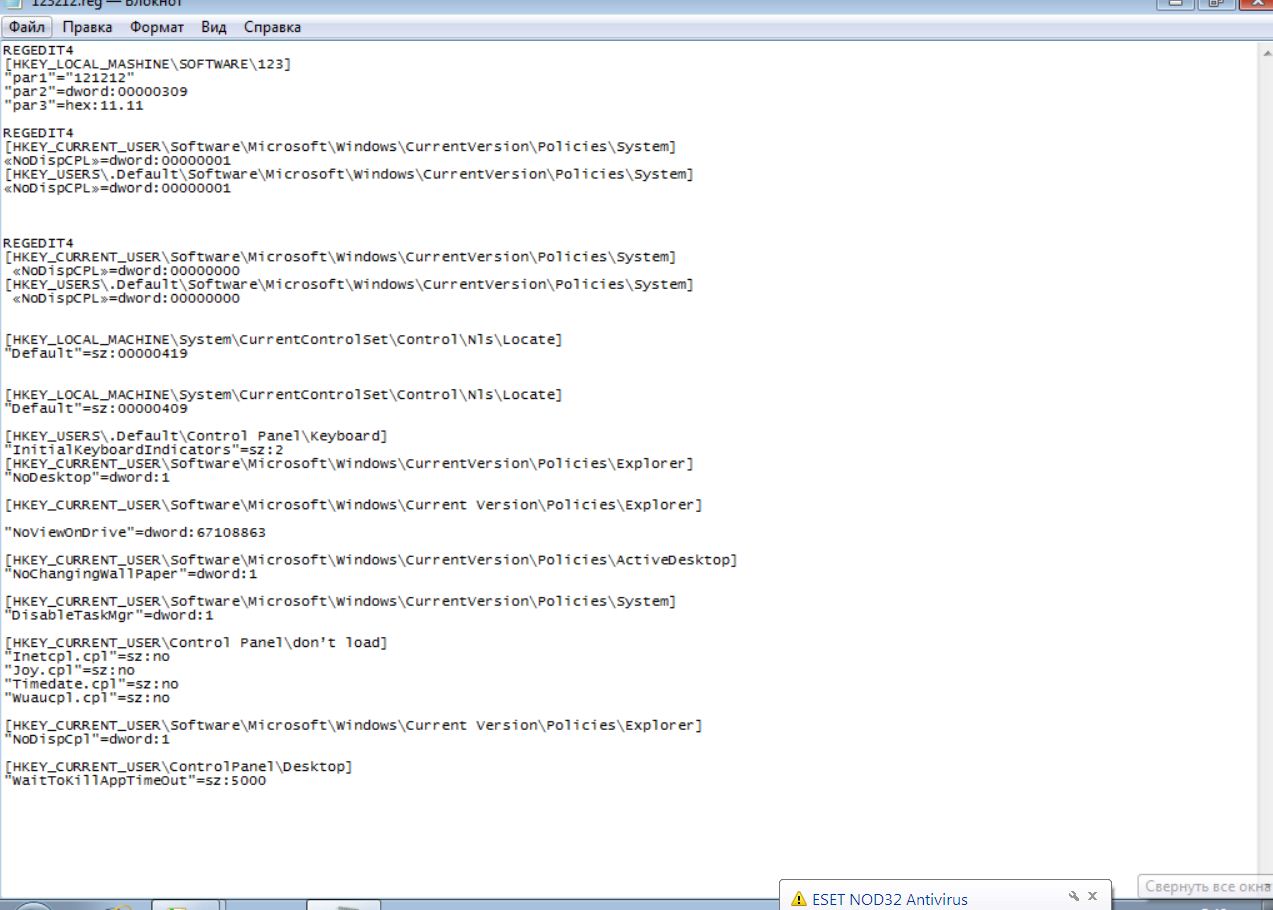Click the line "par3"=hex:11.11
Viewport: 1273px width, 910px height.
(74, 105)
